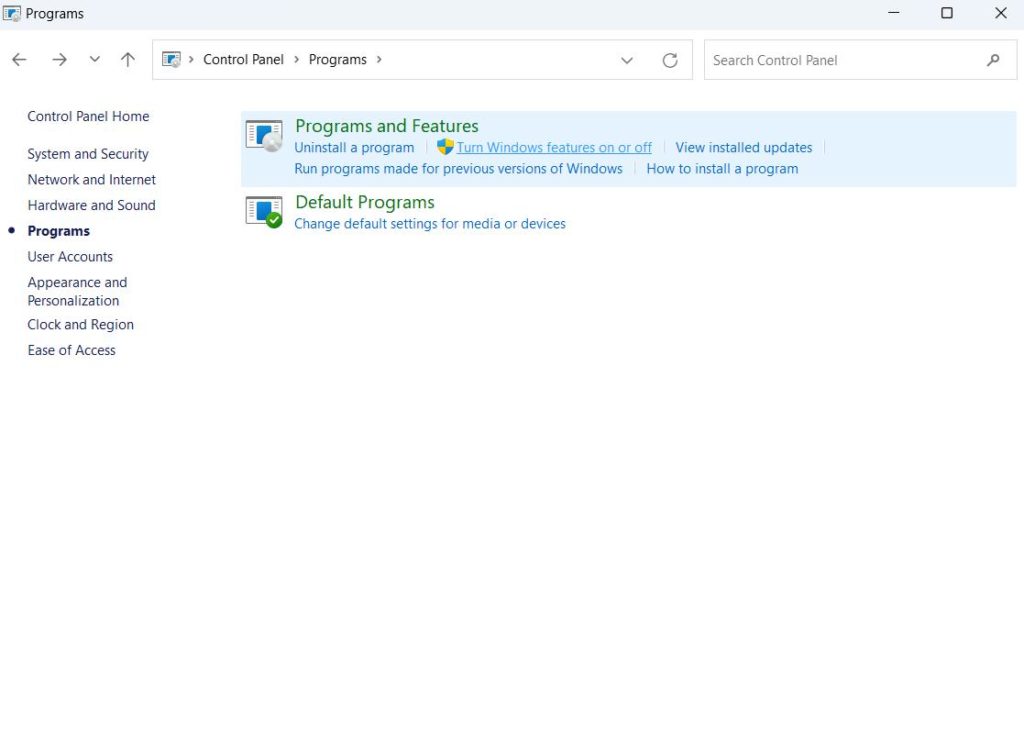The height and width of the screenshot is (743, 1024).
Task: Open Appearance and Personalization category
Action: (77, 291)
